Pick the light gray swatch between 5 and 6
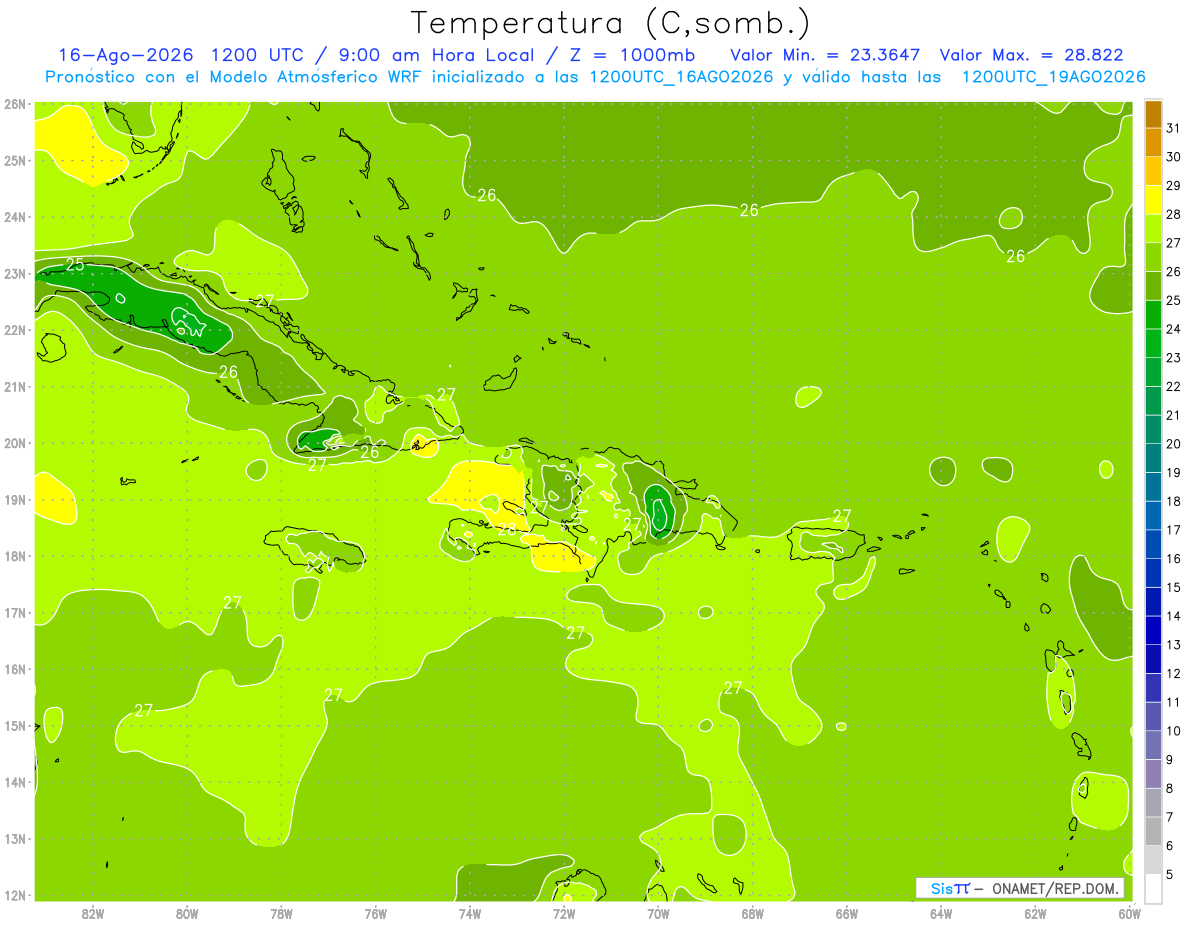Viewport: 1200px width, 927px height. pyautogui.click(x=1153, y=859)
